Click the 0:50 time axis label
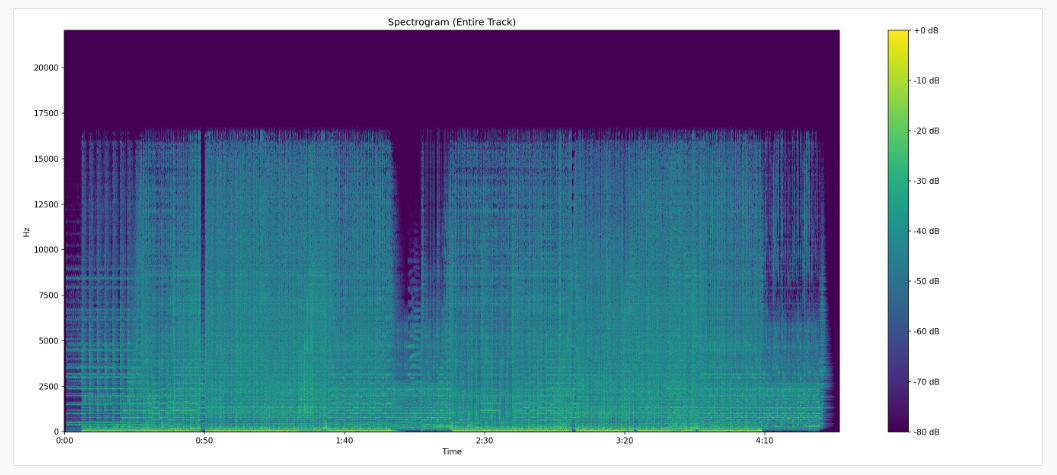The height and width of the screenshot is (475, 1057). pyautogui.click(x=204, y=441)
